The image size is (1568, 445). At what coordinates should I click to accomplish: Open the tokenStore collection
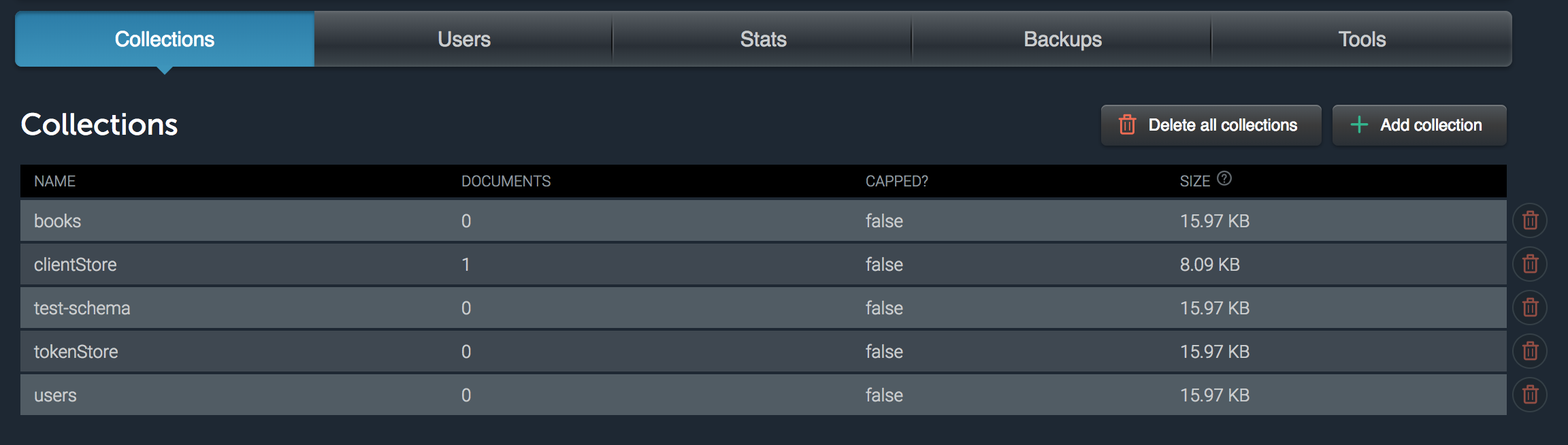[x=76, y=352]
